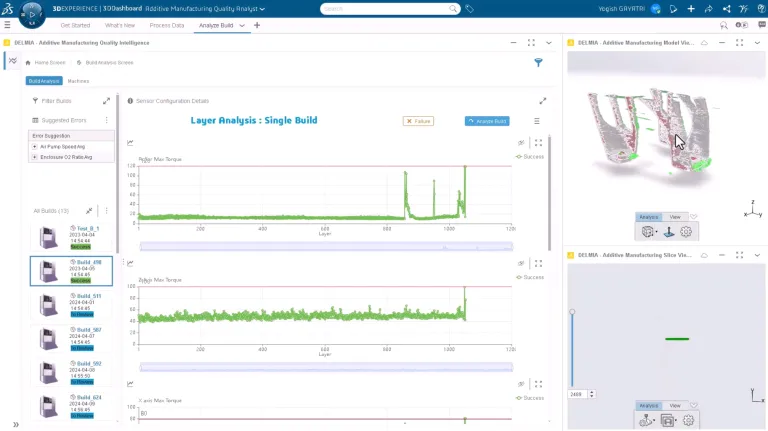Image resolution: width=768 pixels, height=431 pixels.
Task: Click chart type icon above Roller Max Torque
Action: [130, 143]
